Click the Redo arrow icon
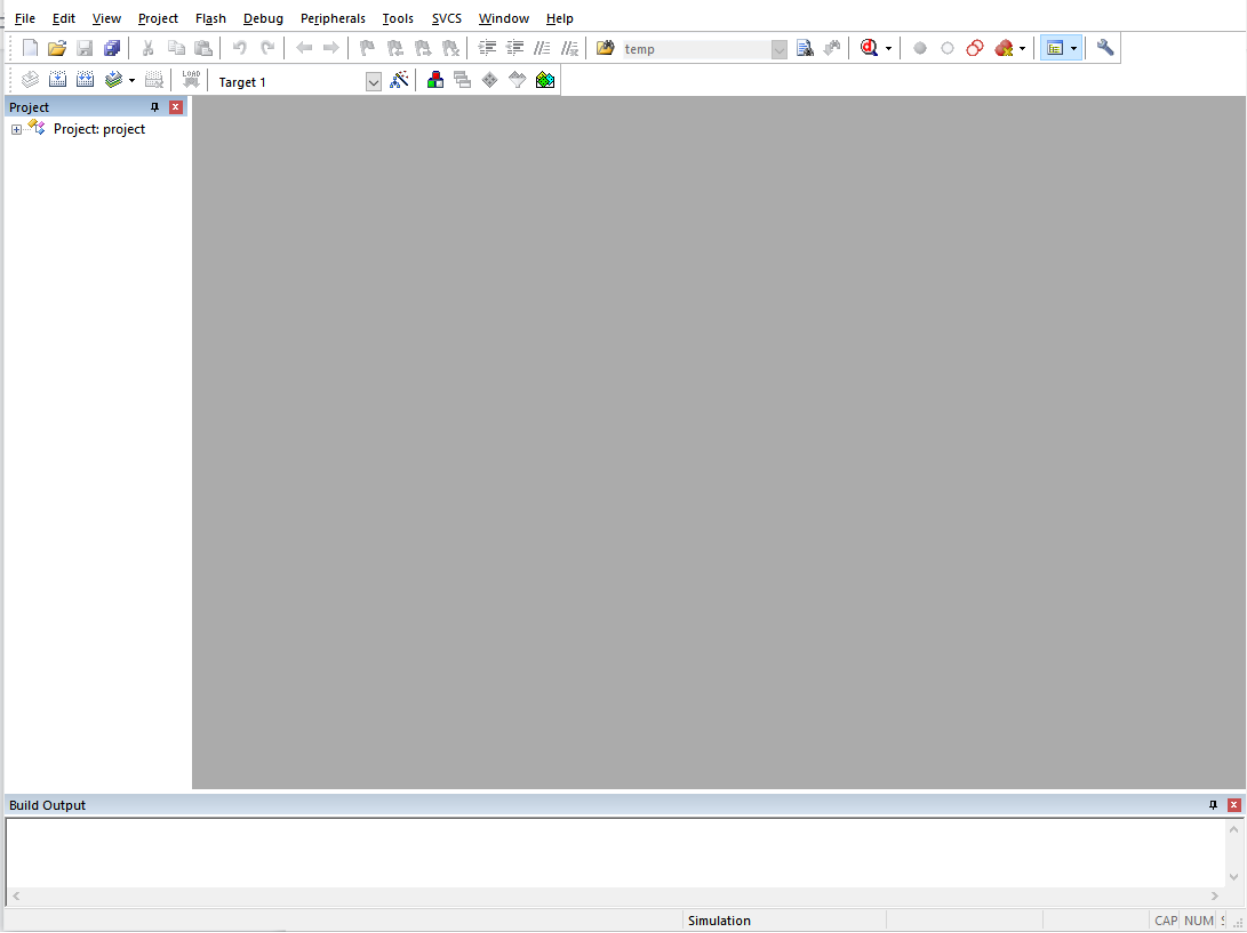Viewport: 1247px width, 933px height. pyautogui.click(x=267, y=48)
